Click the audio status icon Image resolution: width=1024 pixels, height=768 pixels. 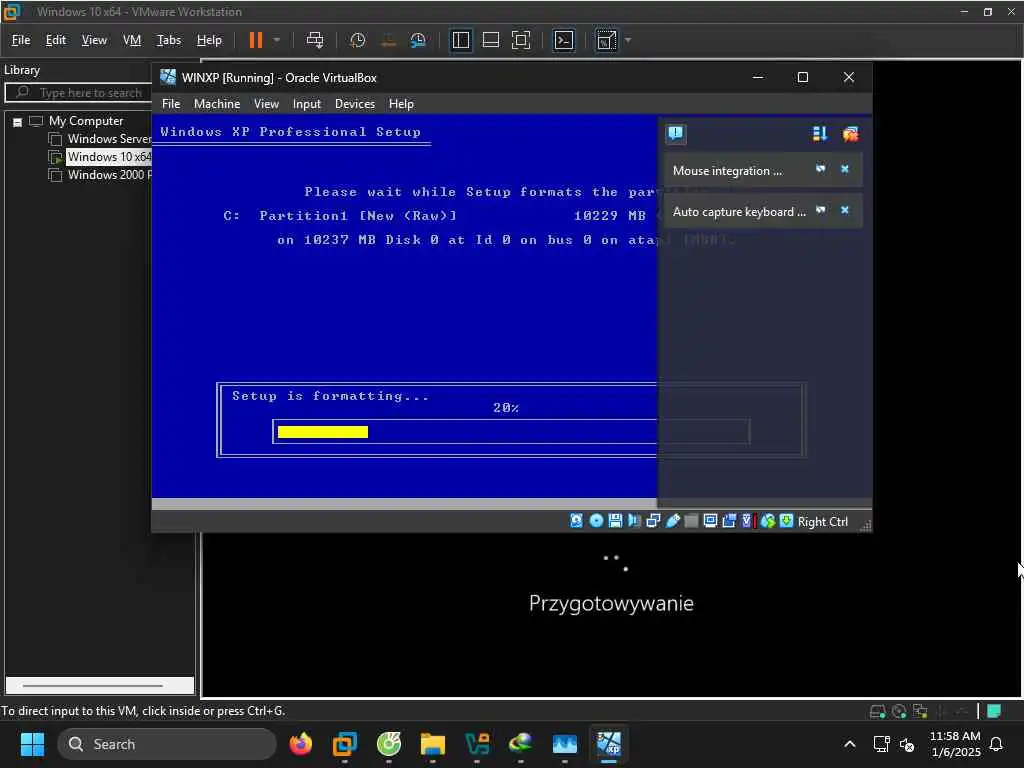pos(633,520)
